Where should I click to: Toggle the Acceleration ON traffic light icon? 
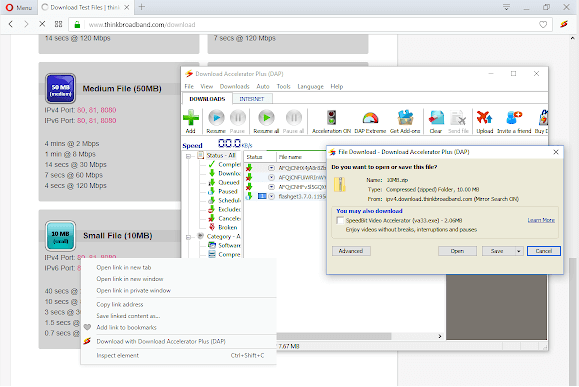(331, 118)
